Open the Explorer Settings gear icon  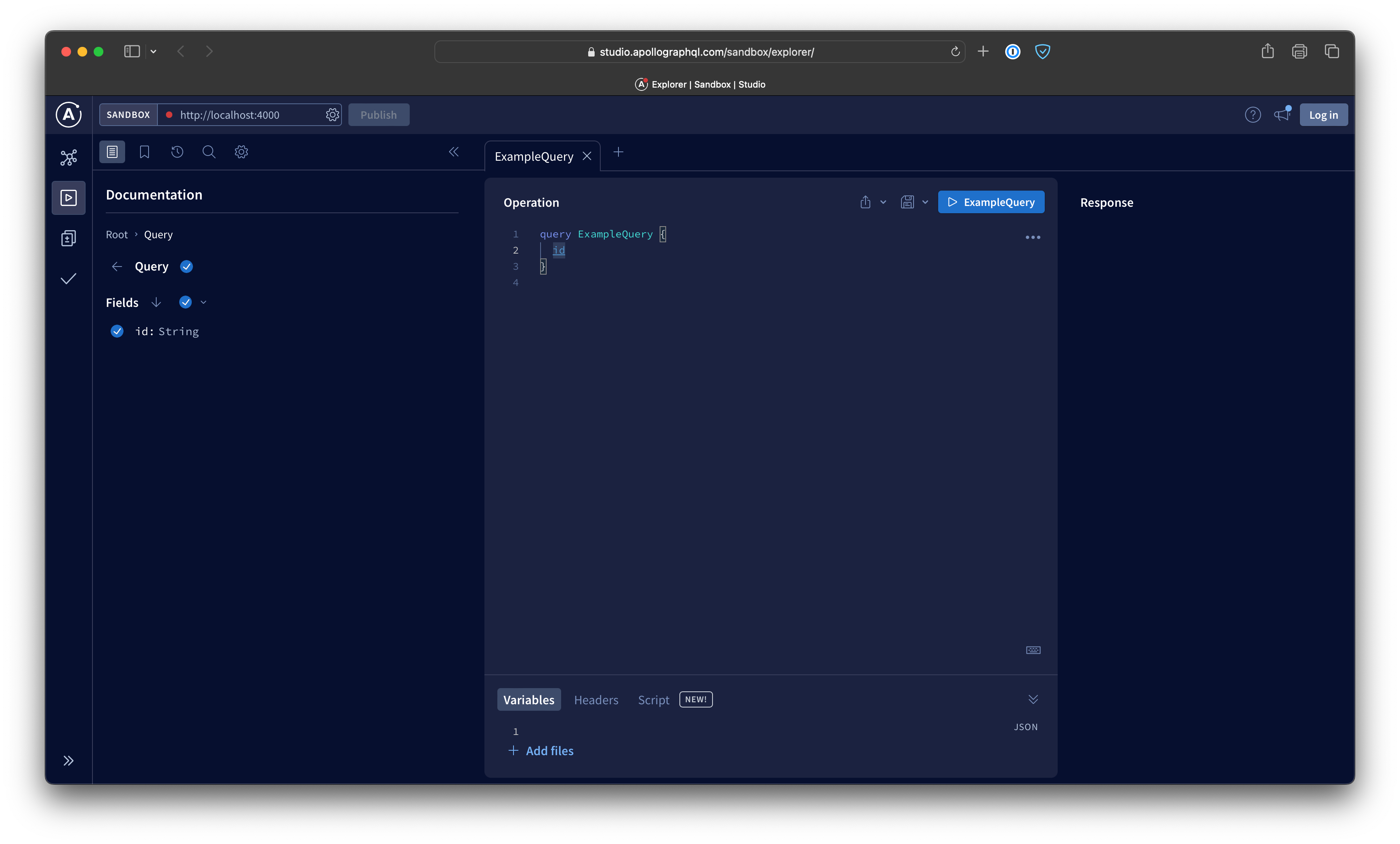241,152
